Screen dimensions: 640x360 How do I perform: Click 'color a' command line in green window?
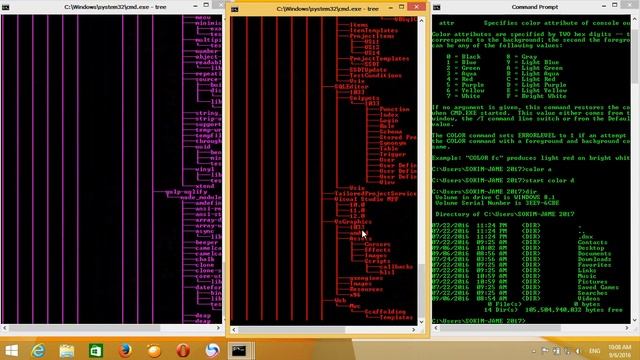click(491, 169)
